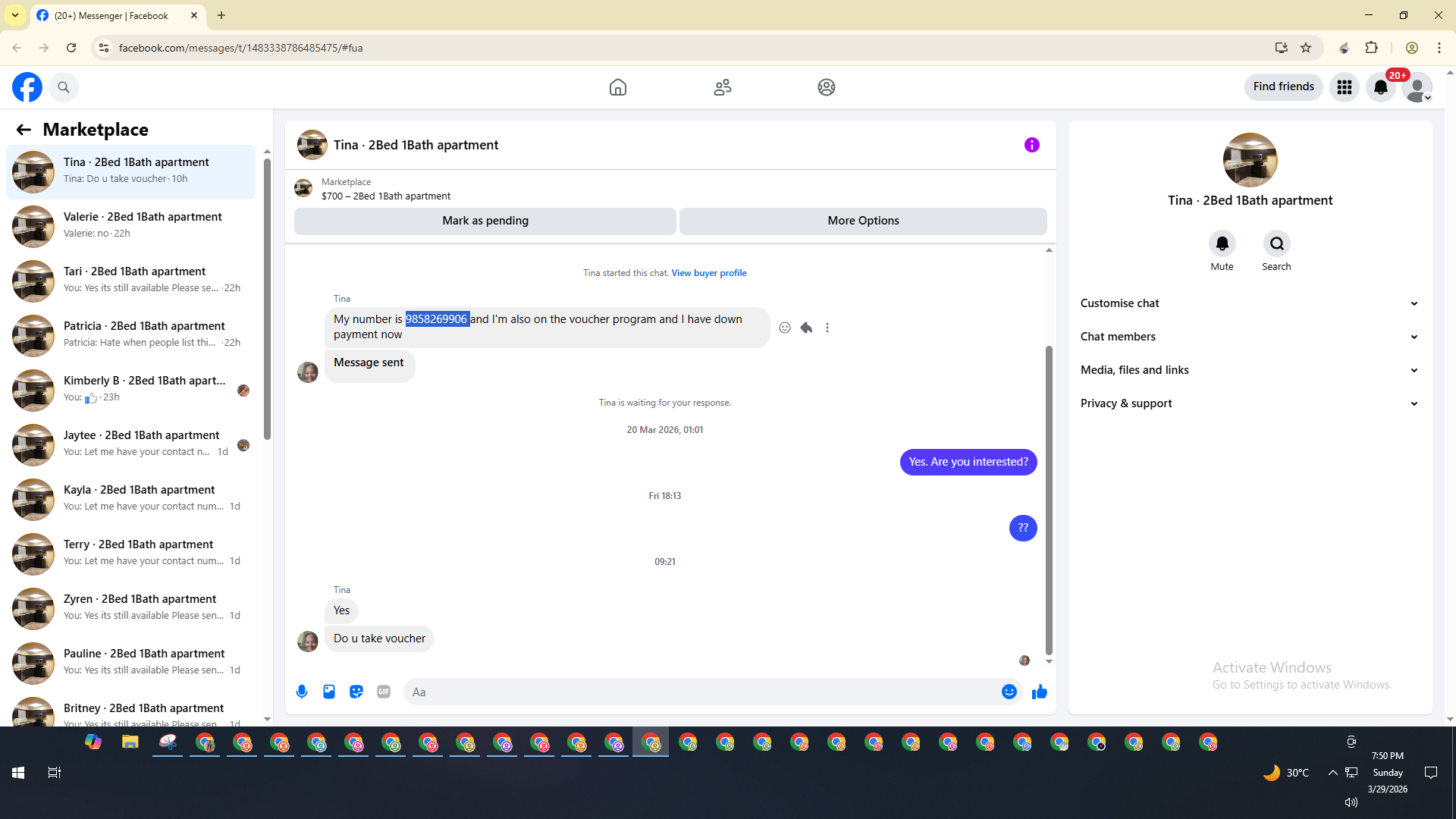
Task: Open the View buyer profile link
Action: point(709,273)
